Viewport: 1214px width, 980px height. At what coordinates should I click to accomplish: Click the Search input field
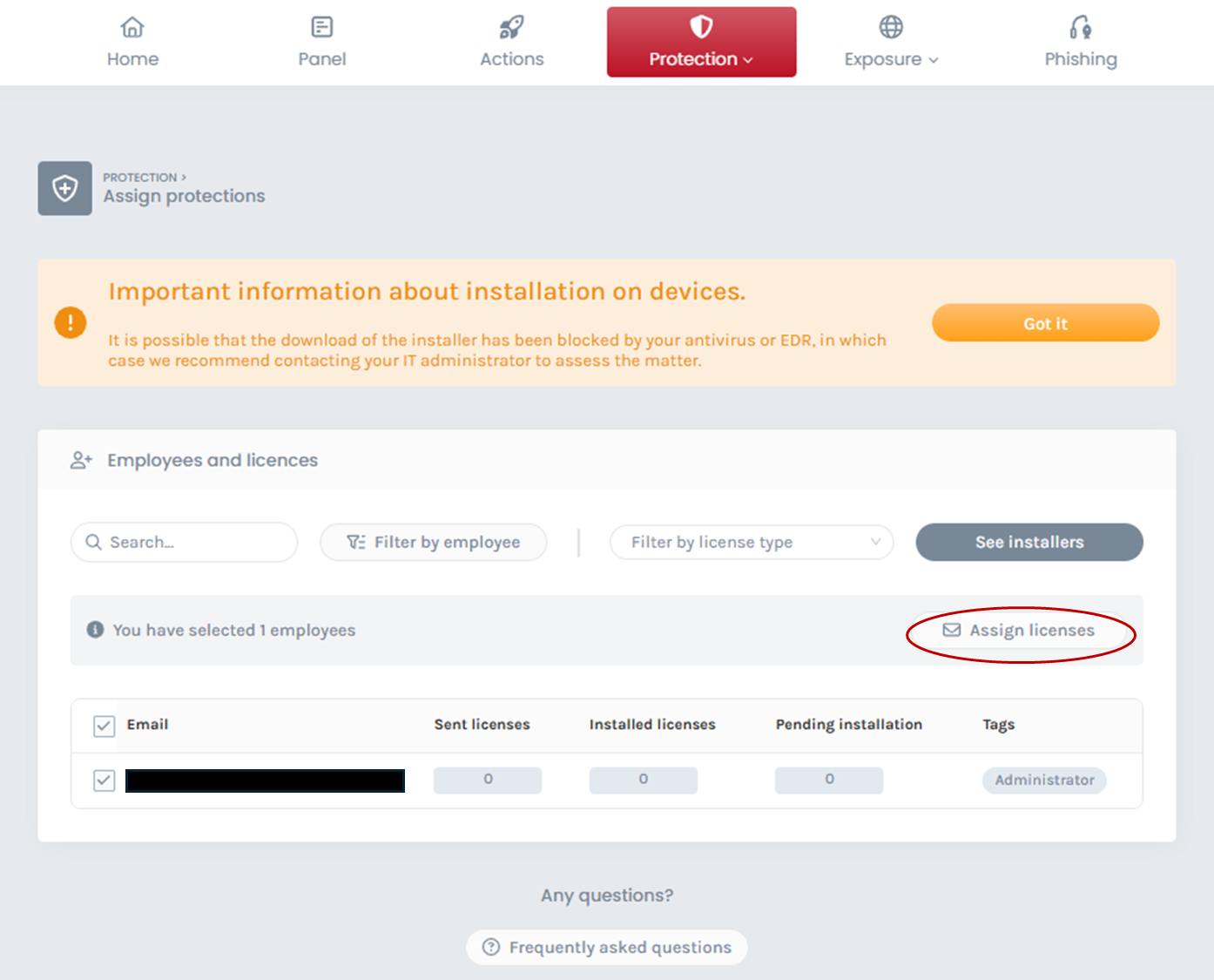[x=185, y=542]
